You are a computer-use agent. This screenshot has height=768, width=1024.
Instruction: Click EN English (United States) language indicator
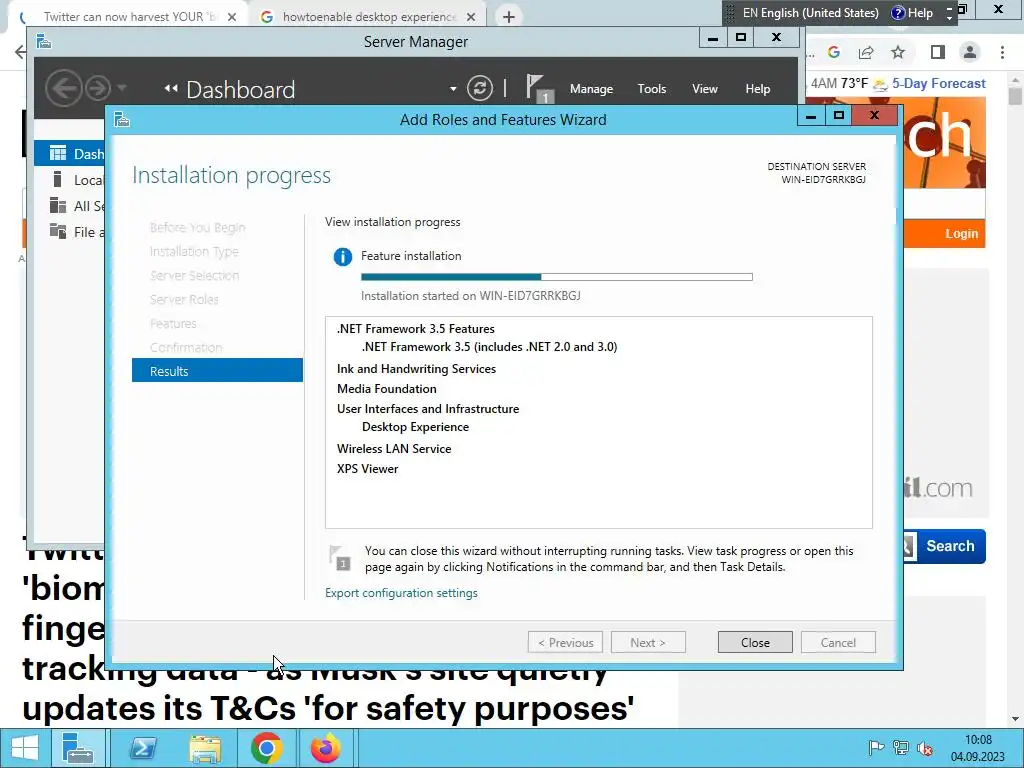pyautogui.click(x=810, y=13)
